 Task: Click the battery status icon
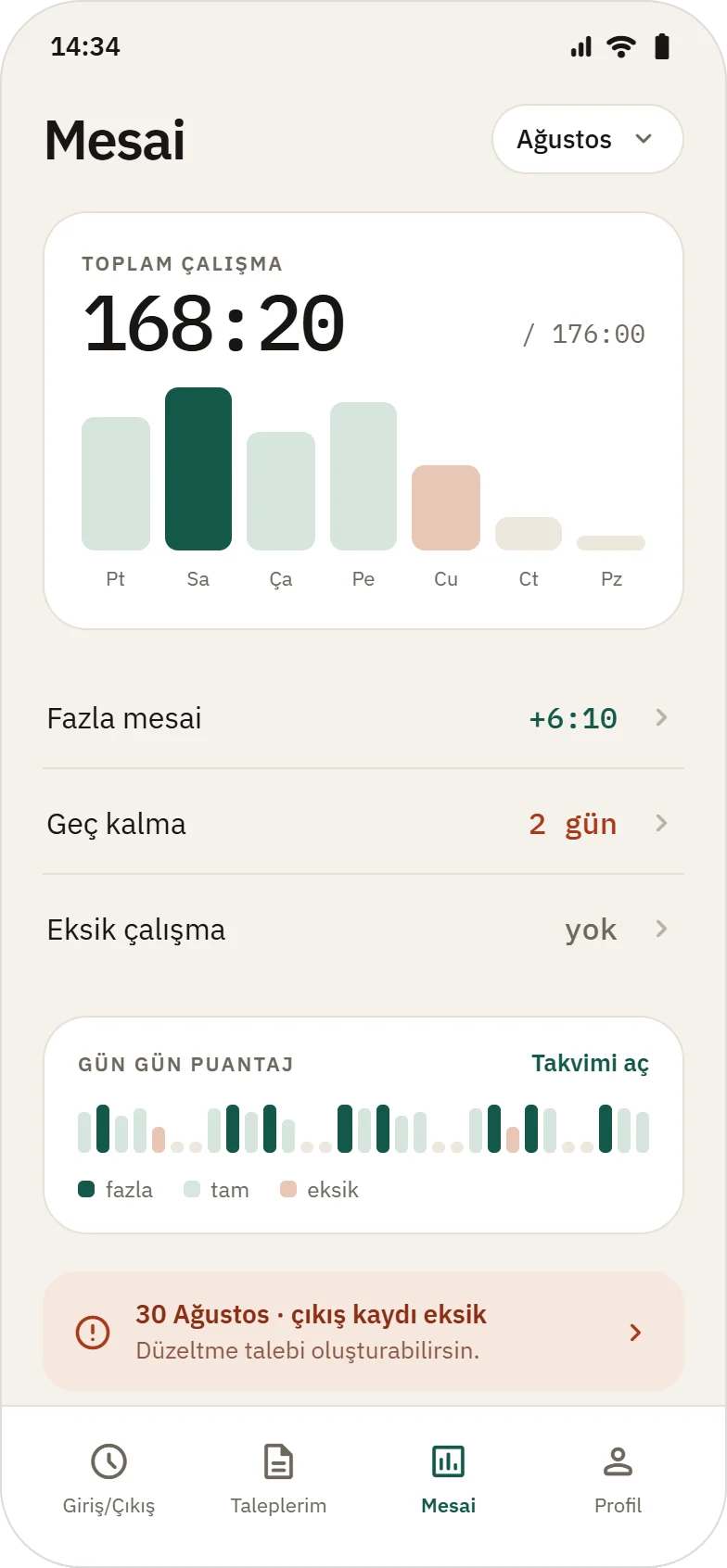[662, 46]
